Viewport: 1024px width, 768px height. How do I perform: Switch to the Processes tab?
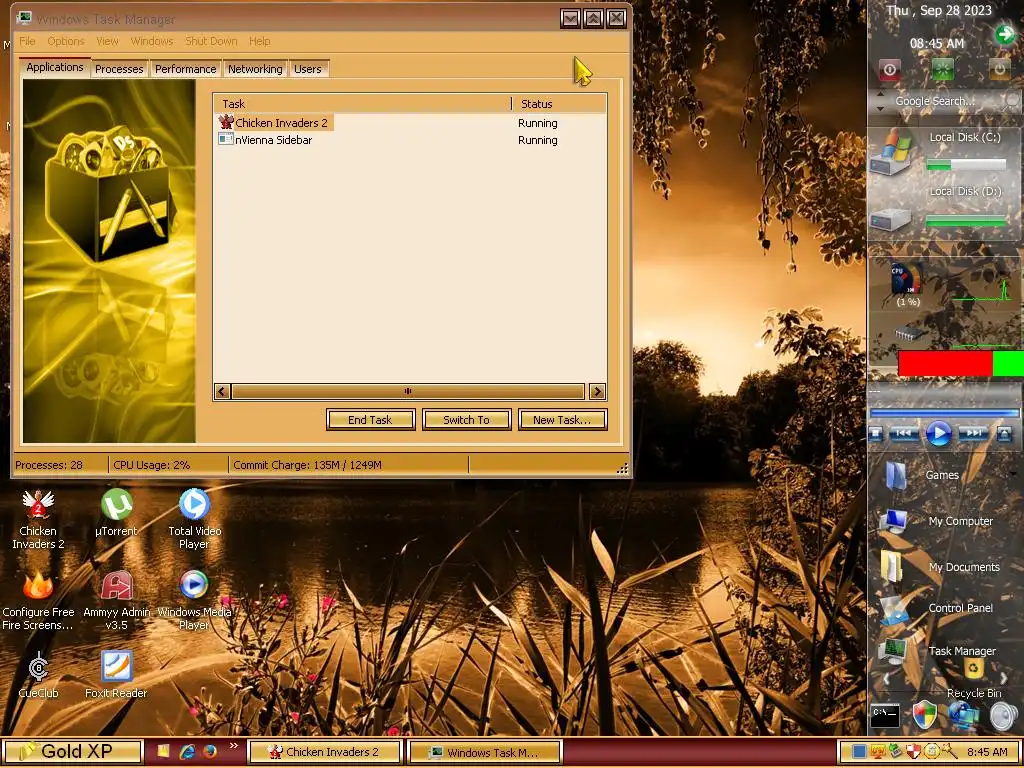coord(119,69)
